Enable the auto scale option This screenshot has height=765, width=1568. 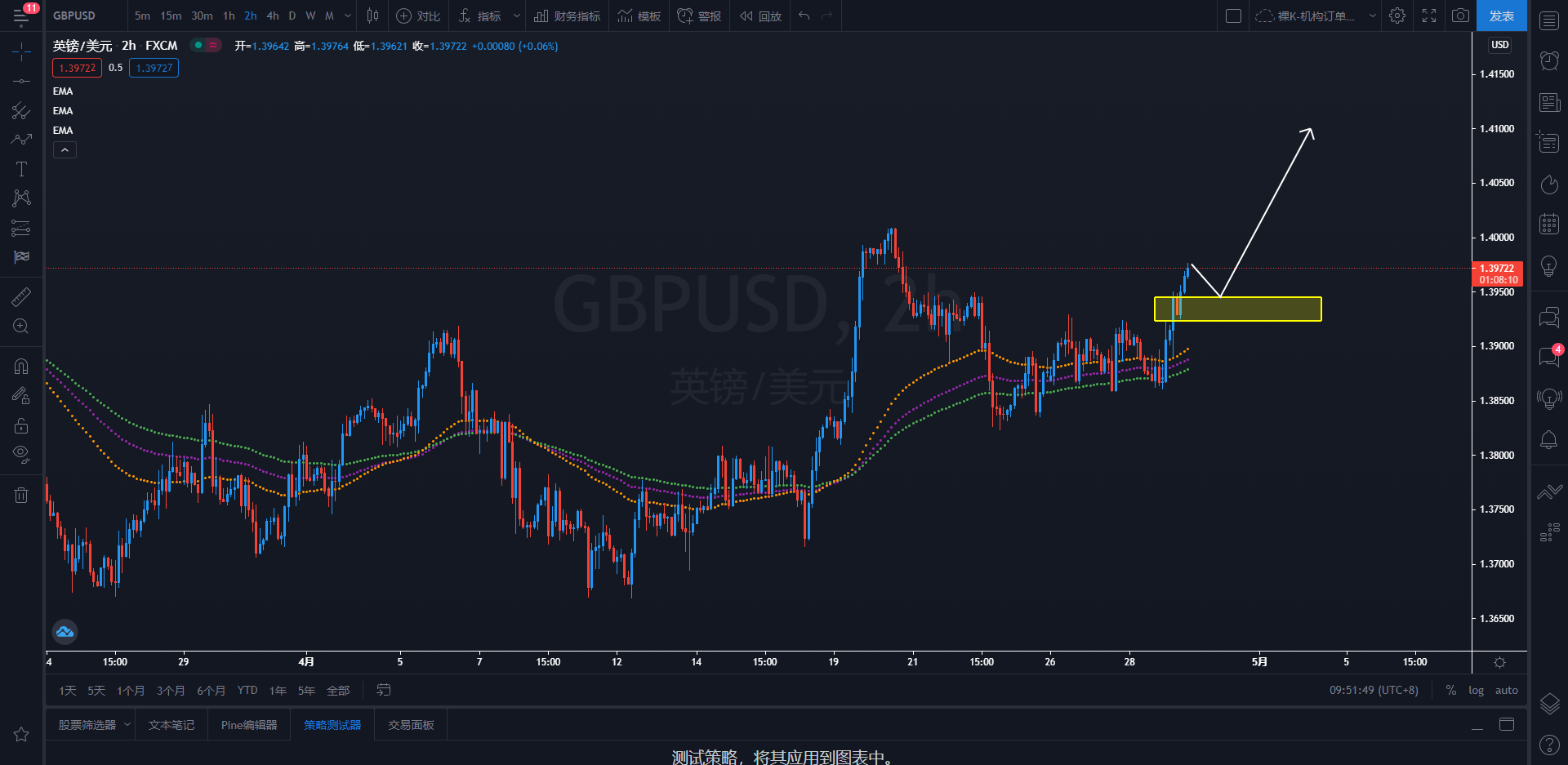coord(1506,690)
